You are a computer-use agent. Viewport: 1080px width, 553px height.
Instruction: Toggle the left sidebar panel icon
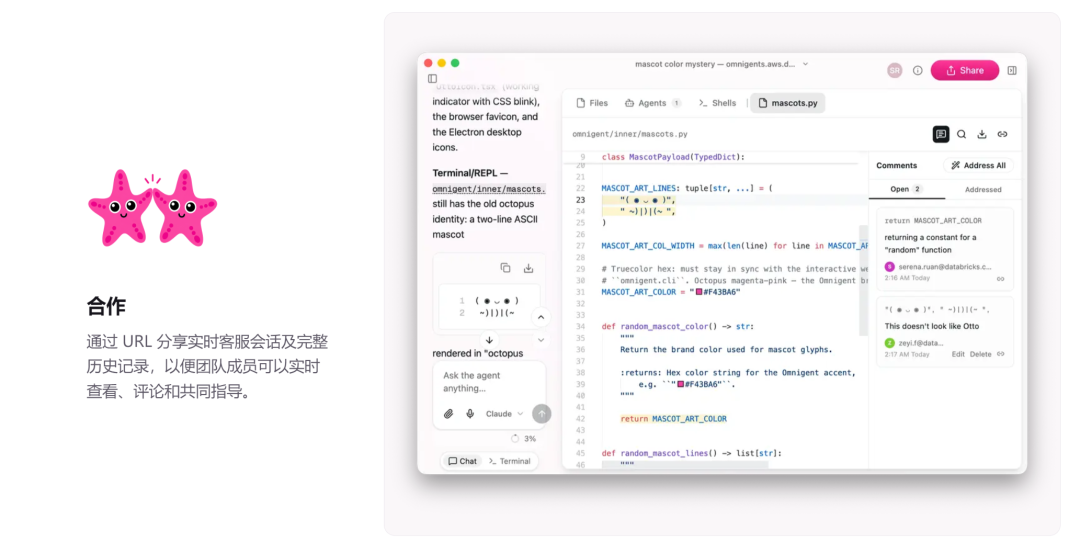pyautogui.click(x=433, y=79)
